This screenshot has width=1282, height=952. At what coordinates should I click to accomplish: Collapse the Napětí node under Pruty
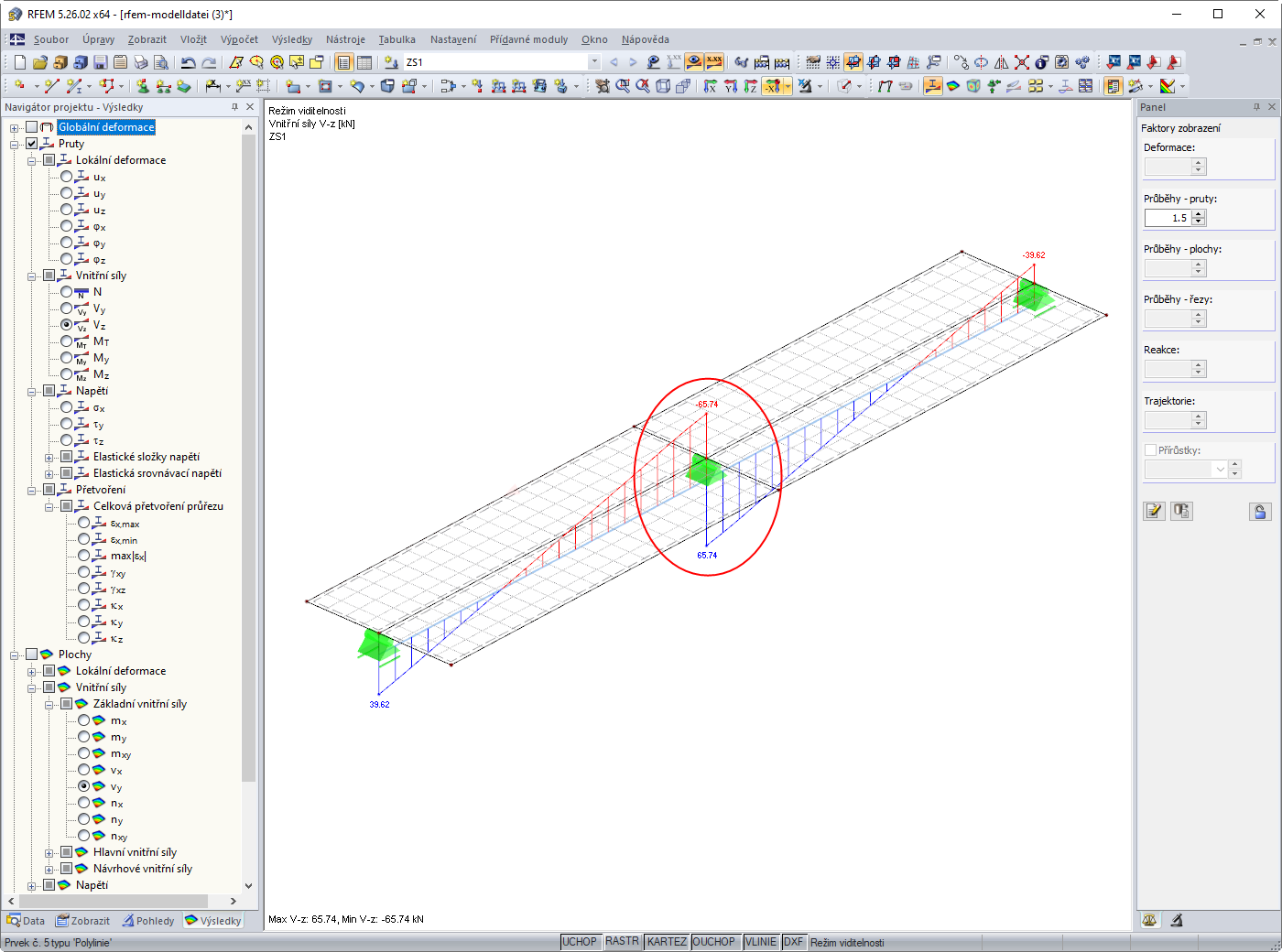(x=31, y=391)
